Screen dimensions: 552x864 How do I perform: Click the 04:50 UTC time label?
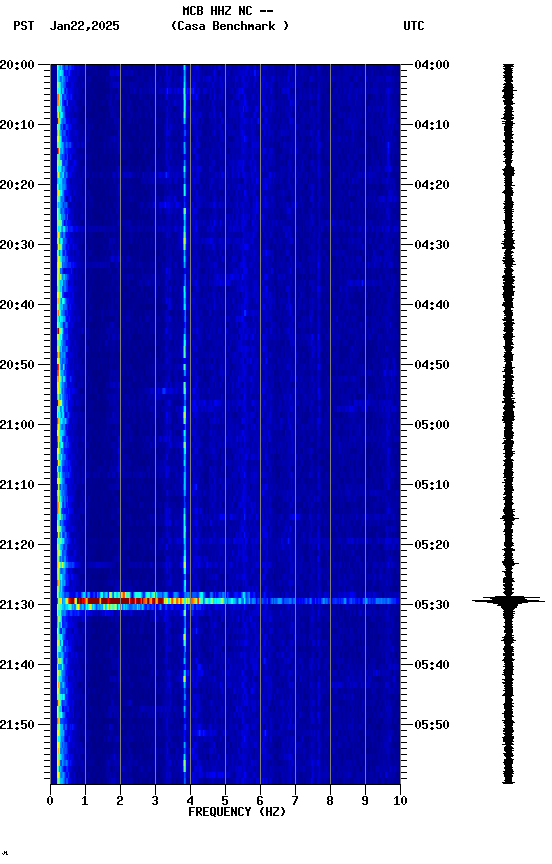point(432,365)
